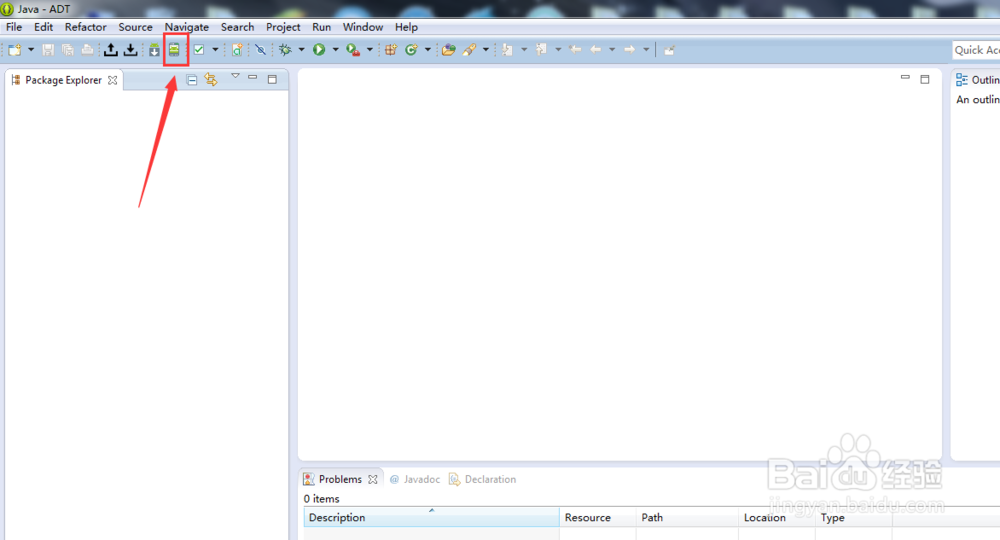Click Collapse All in Package Explorer
The height and width of the screenshot is (540, 1000).
coord(191,80)
